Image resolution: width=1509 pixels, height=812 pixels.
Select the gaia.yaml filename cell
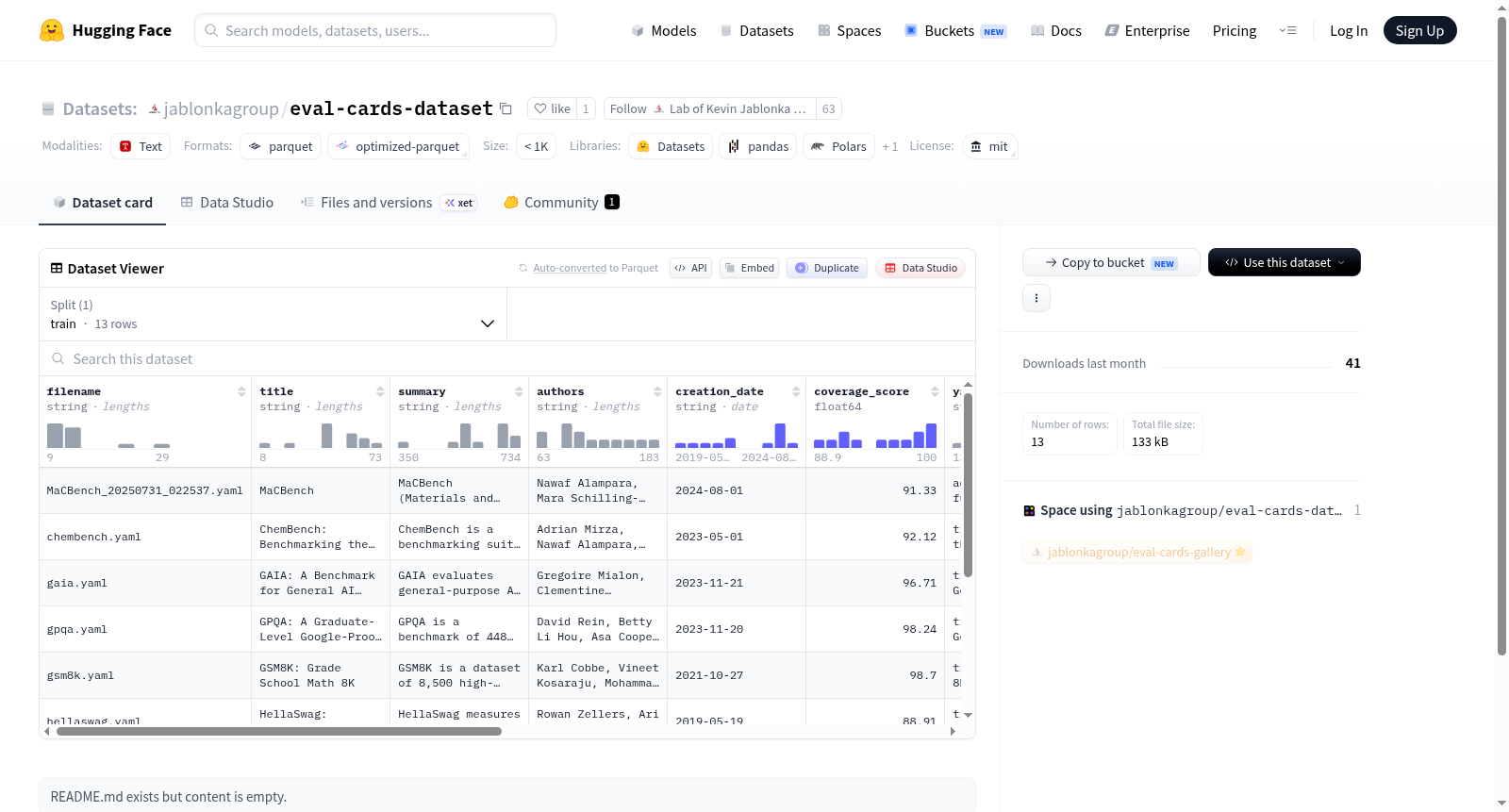[145, 583]
